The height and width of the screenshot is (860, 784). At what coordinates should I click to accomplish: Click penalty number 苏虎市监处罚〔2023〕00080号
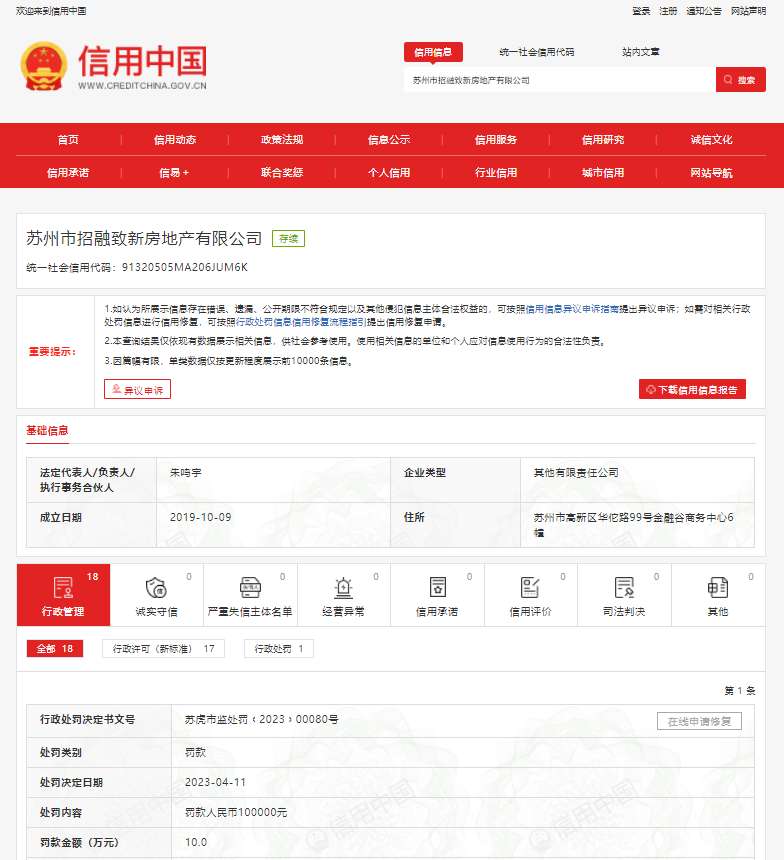262,719
